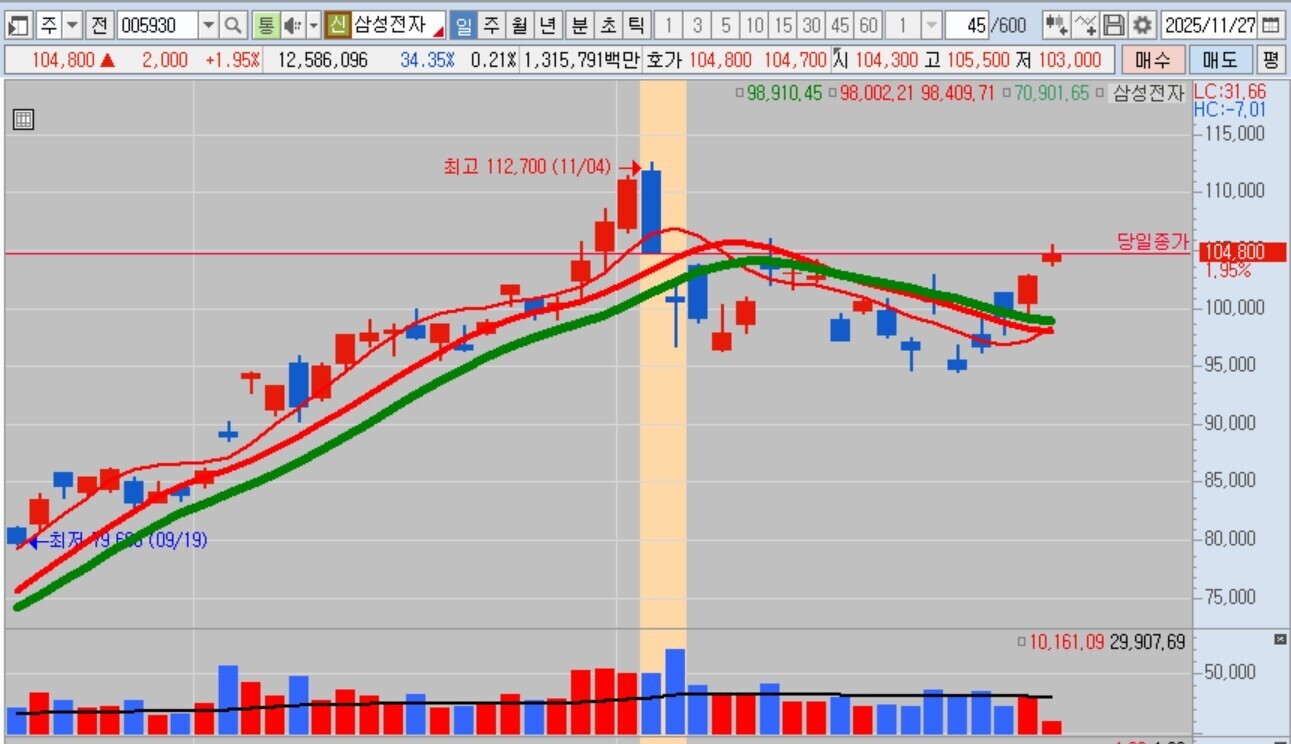Close the volume panel with its small x icon
This screenshot has width=1291, height=744.
click(1280, 639)
